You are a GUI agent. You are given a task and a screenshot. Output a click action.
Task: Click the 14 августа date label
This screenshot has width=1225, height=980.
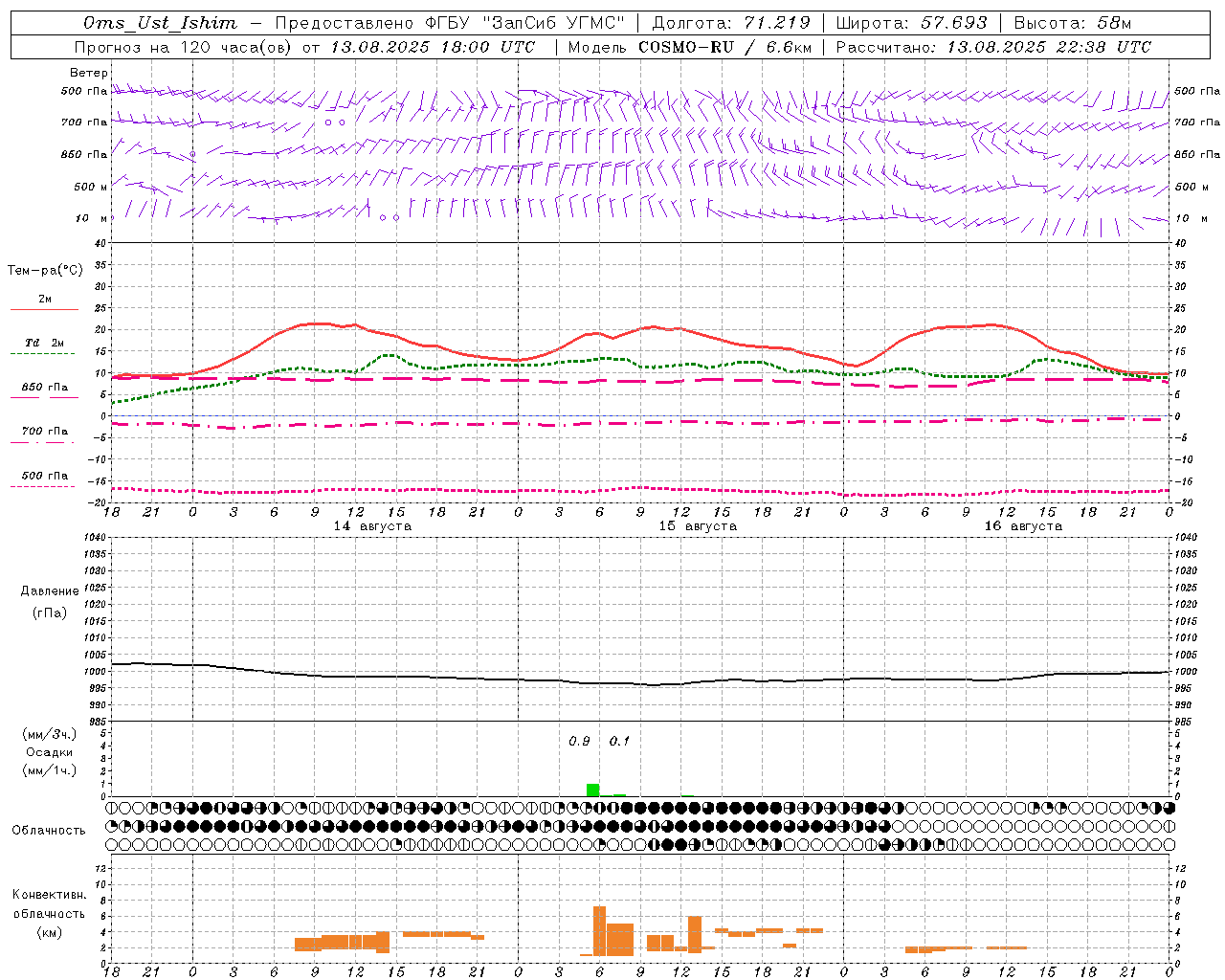coord(372,526)
